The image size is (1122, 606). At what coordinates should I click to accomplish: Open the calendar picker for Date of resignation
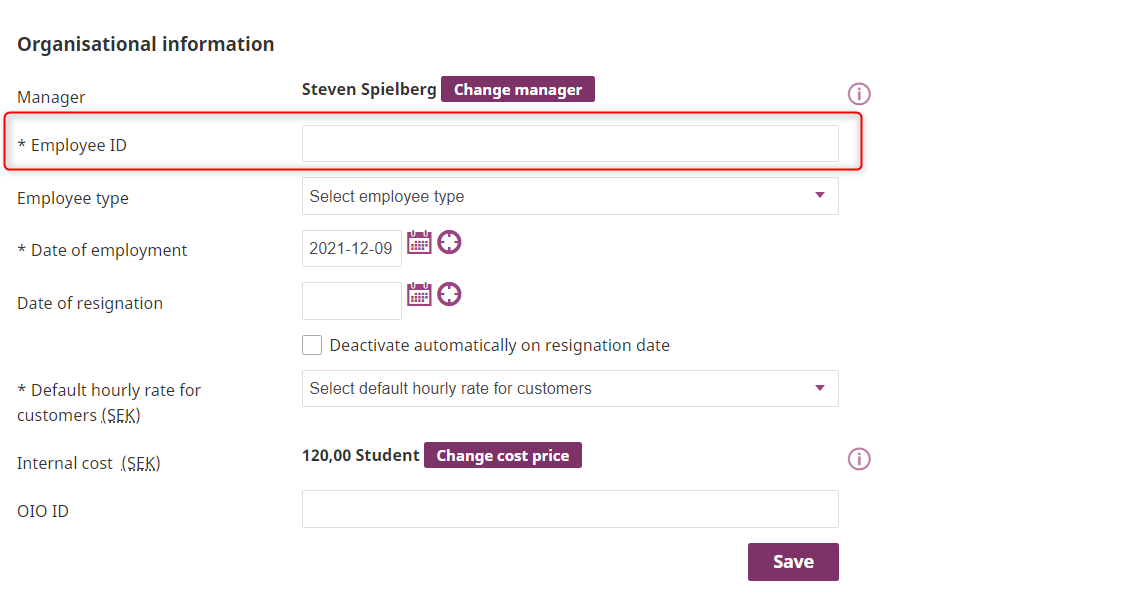click(x=419, y=294)
